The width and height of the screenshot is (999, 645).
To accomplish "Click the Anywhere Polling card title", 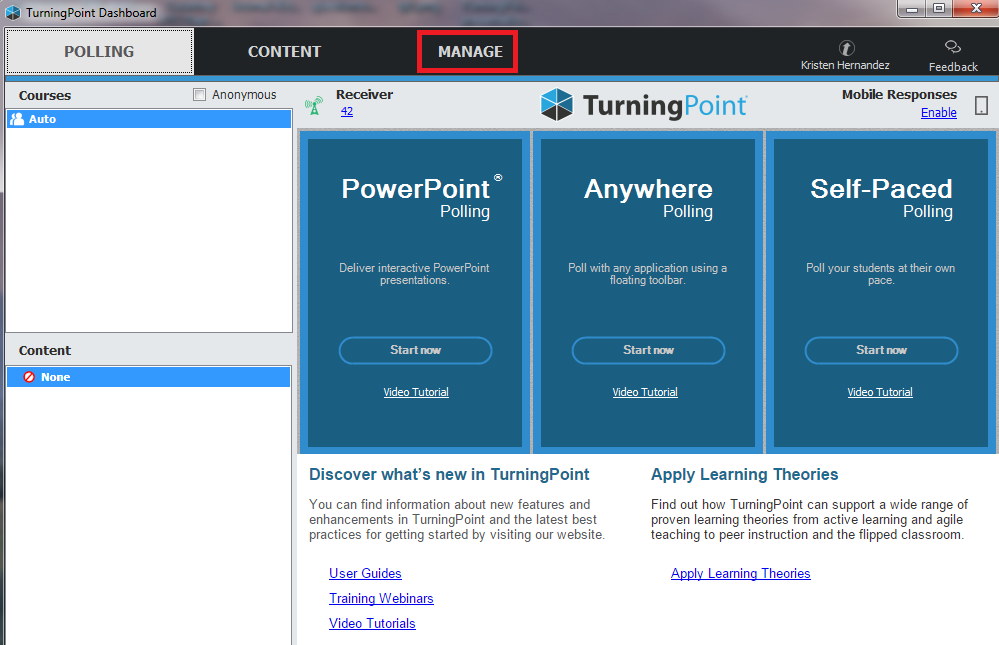I will (x=648, y=198).
